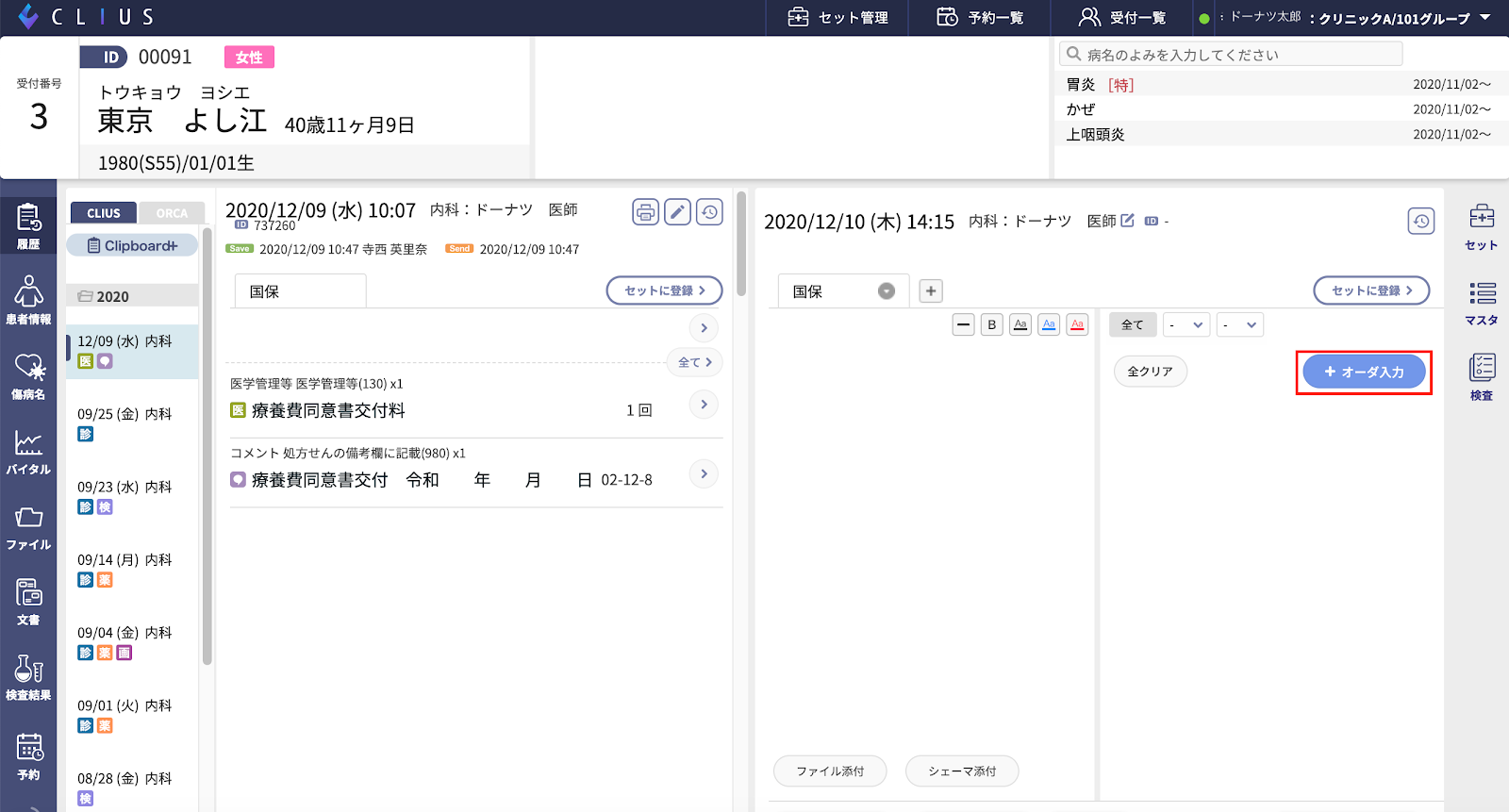Switch to ORCA history tab

(x=170, y=213)
